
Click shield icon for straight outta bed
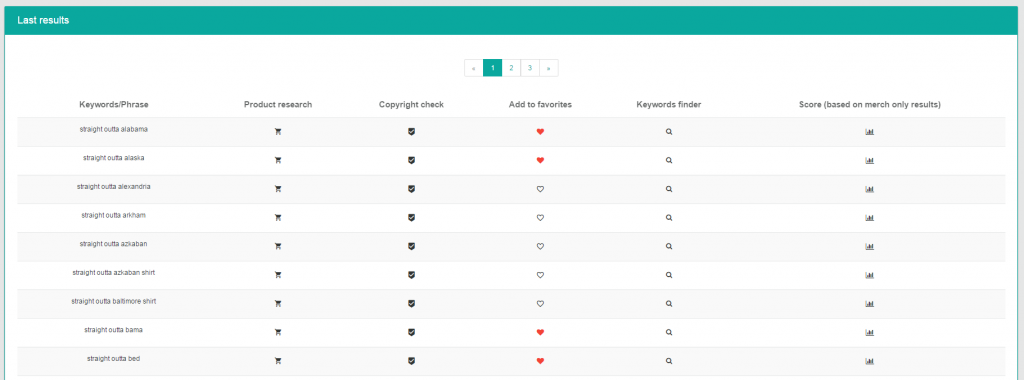(x=411, y=360)
